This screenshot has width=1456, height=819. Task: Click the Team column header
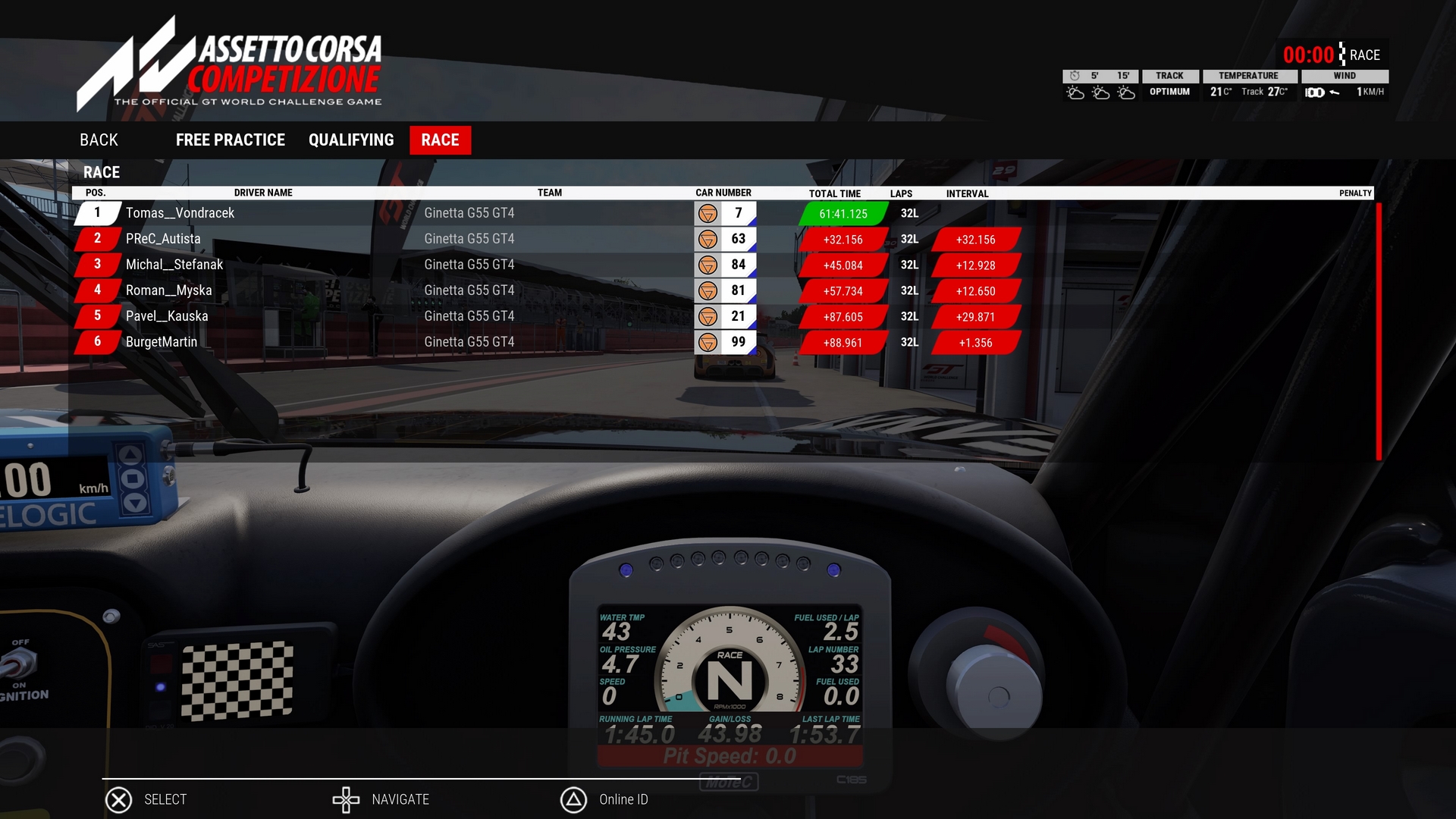point(550,193)
